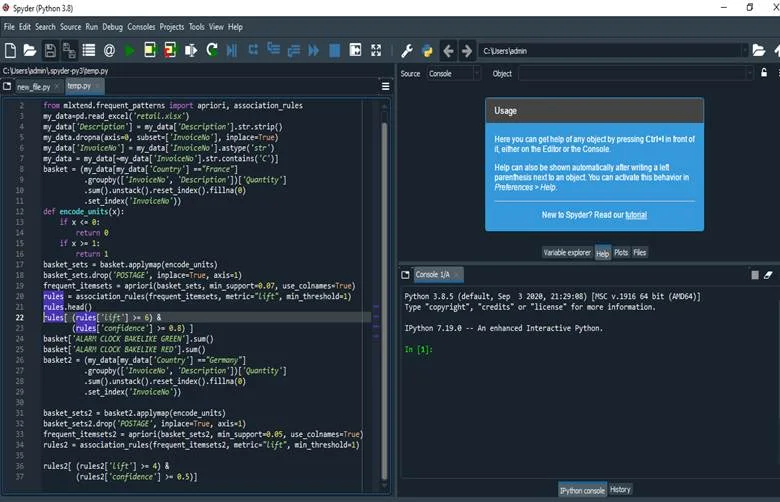Open the Tools menu
The image size is (780, 502).
(x=196, y=27)
